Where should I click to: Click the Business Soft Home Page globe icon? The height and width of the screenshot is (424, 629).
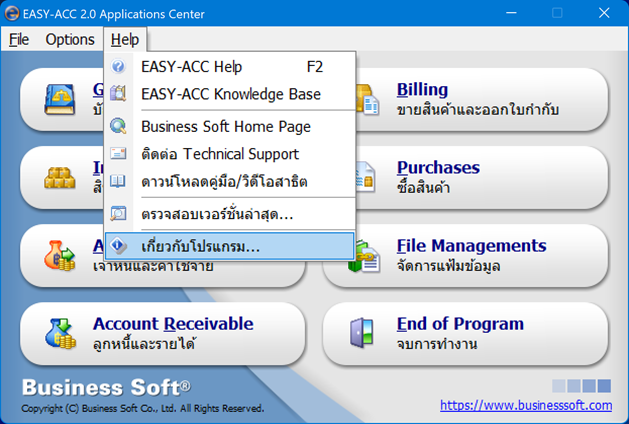119,127
